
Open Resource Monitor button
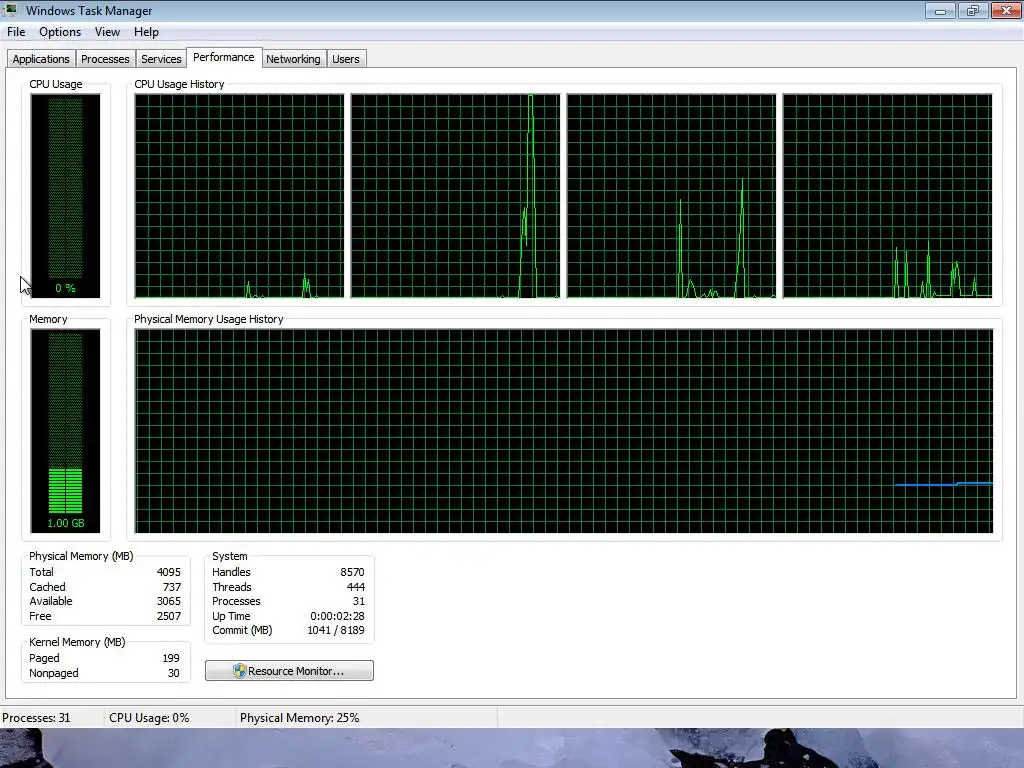click(x=289, y=671)
